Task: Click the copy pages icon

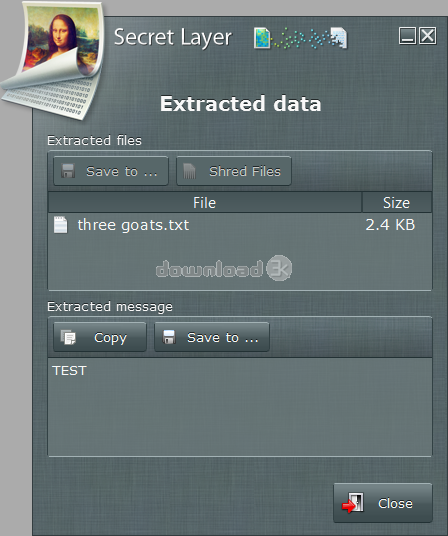Action: (x=68, y=337)
